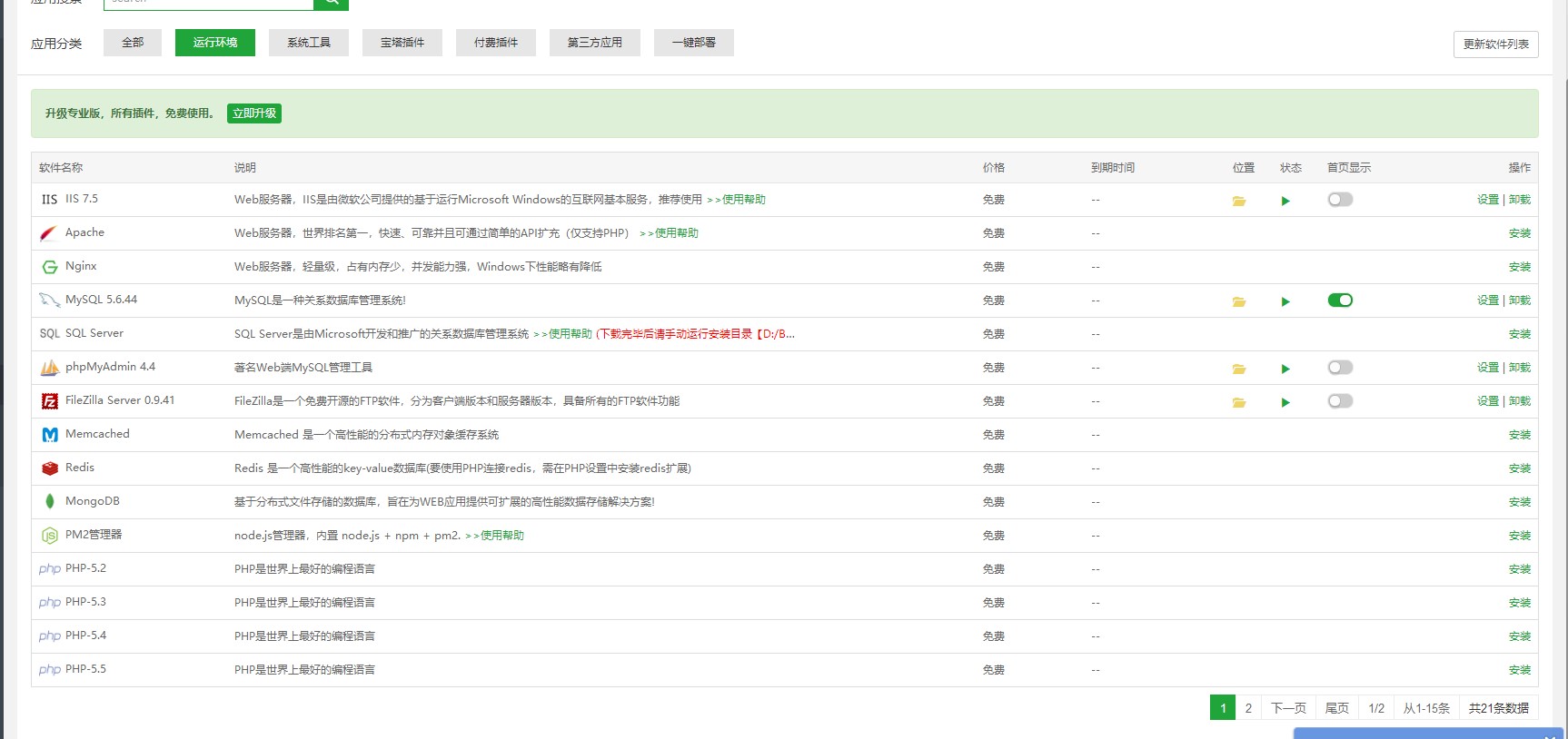Click the PHP-5.4 php logo
The image size is (1568, 739).
pyautogui.click(x=50, y=636)
